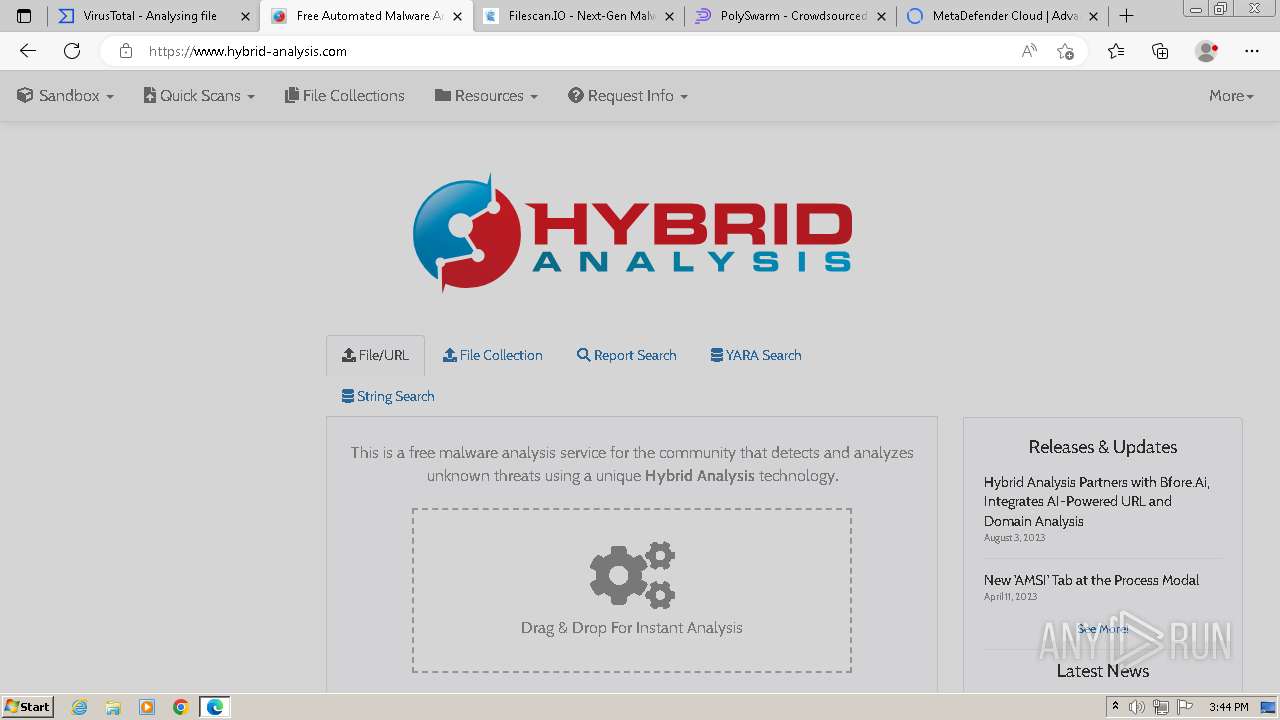The width and height of the screenshot is (1280, 720).
Task: Go back to the previous page
Action: click(28, 51)
